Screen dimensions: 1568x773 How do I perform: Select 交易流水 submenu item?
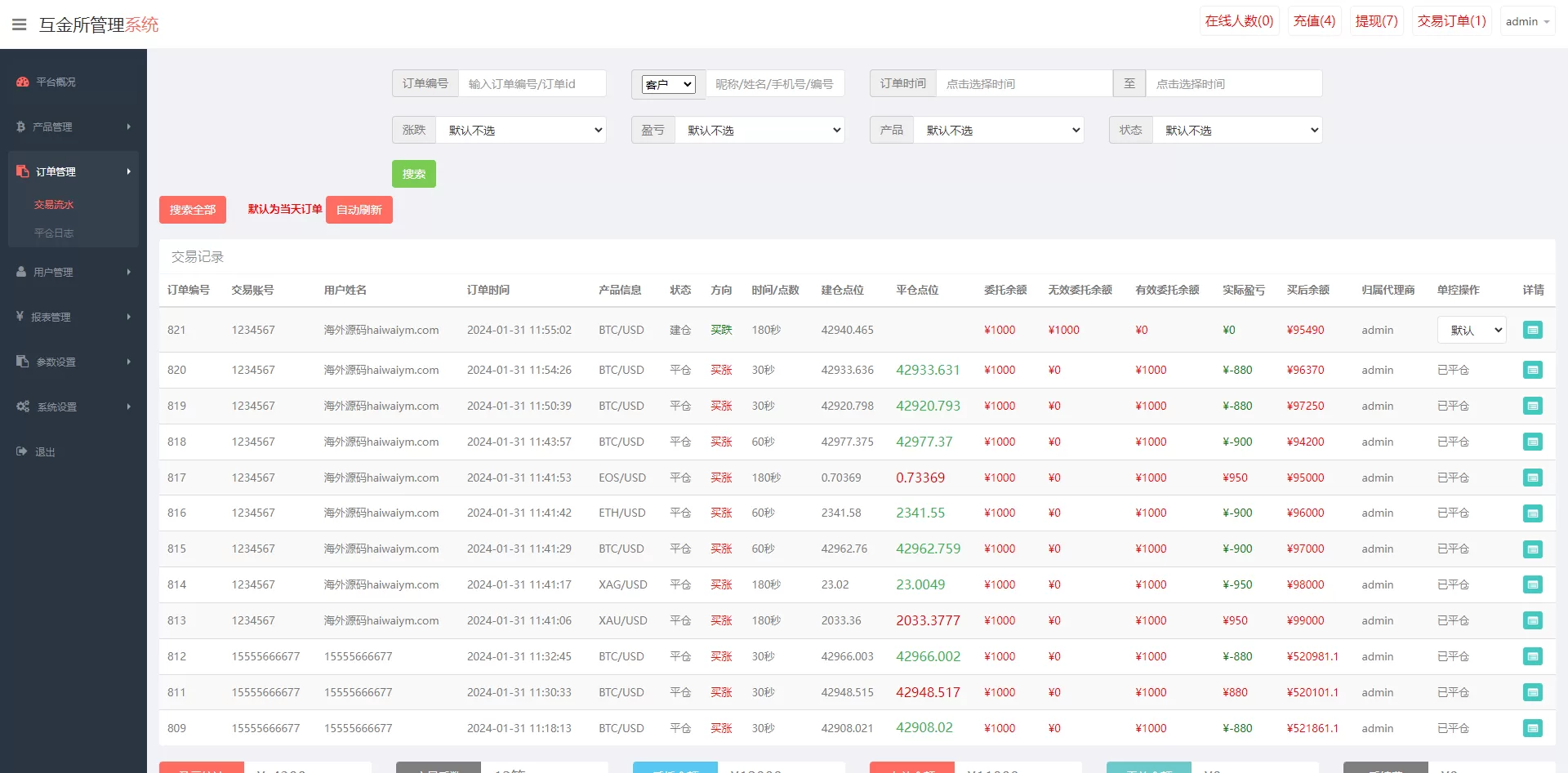54,205
